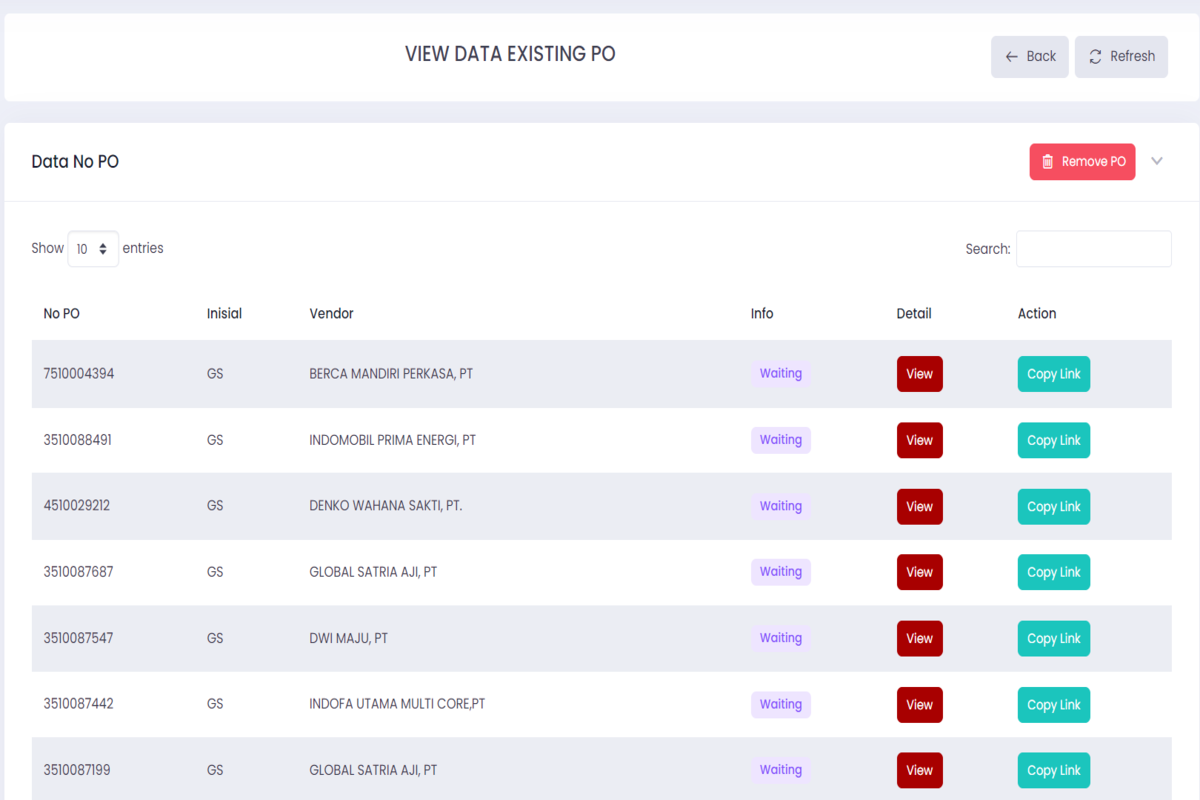Sort table by No PO column
Screen dimensions: 1200x800
pyautogui.click(x=62, y=314)
